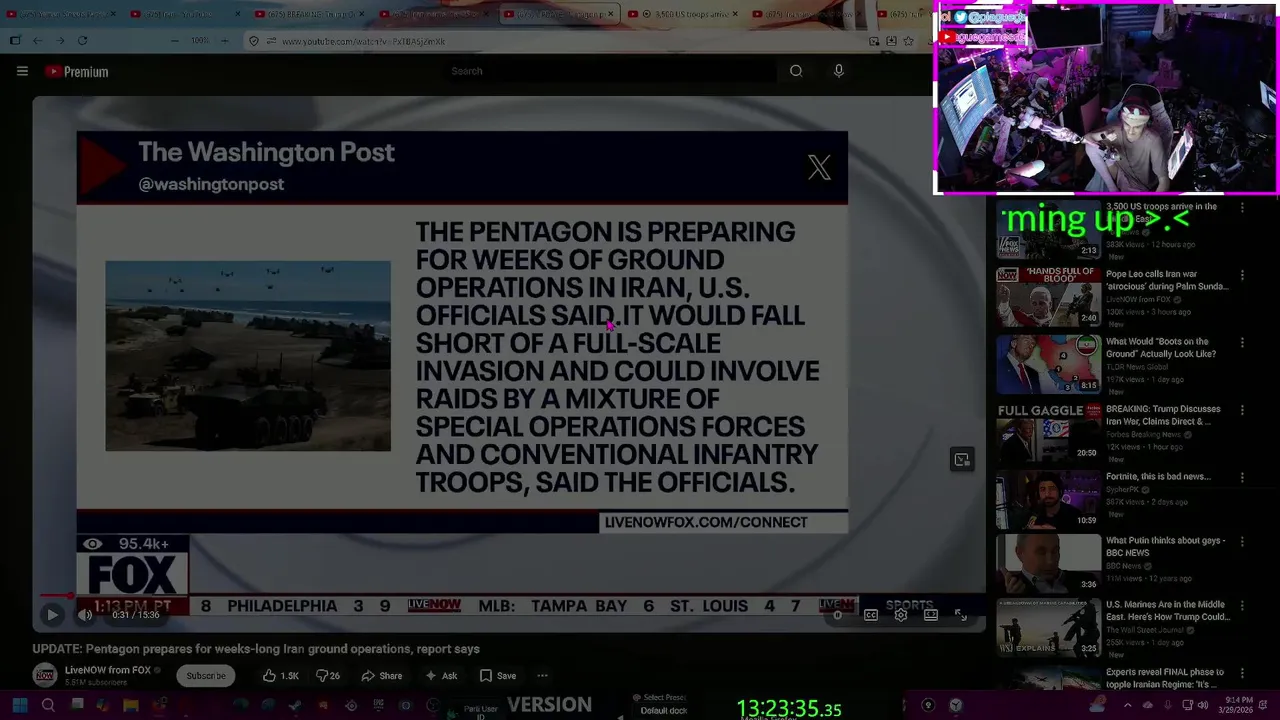Toggle the autoplay switch in the player
The width and height of the screenshot is (1280, 720).
(838, 615)
